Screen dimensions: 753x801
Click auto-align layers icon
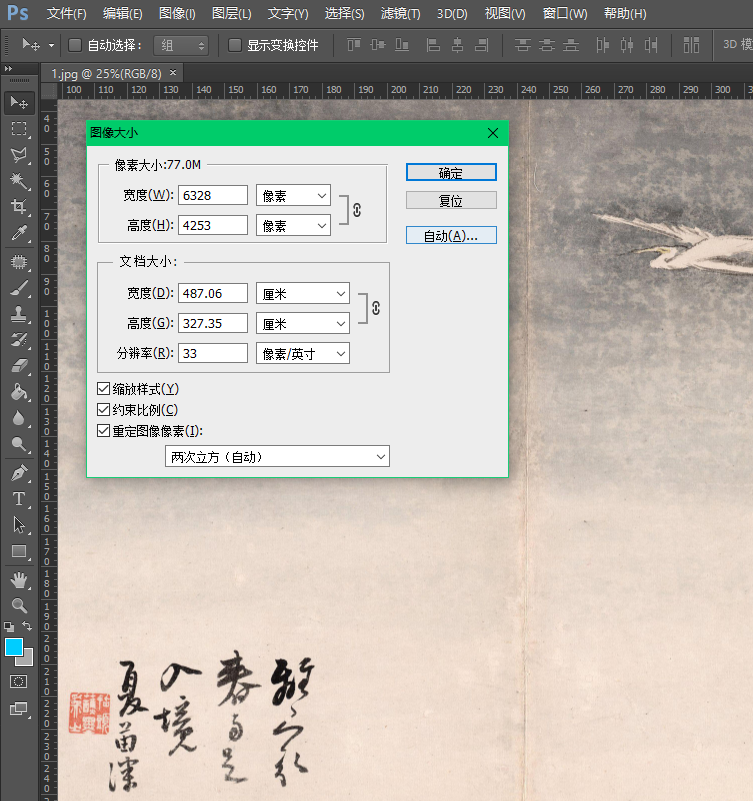691,45
